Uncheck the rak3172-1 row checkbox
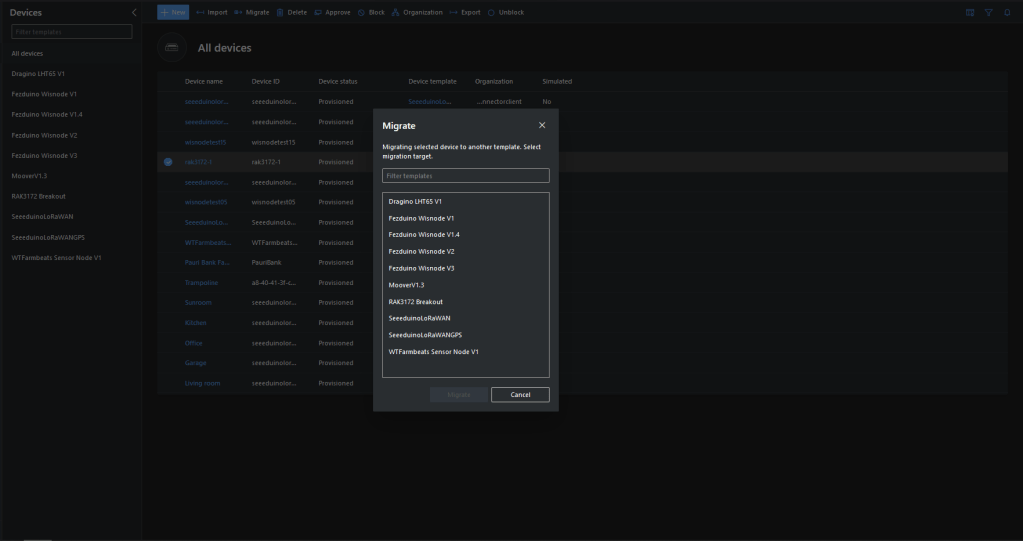1023x541 pixels. coord(168,162)
